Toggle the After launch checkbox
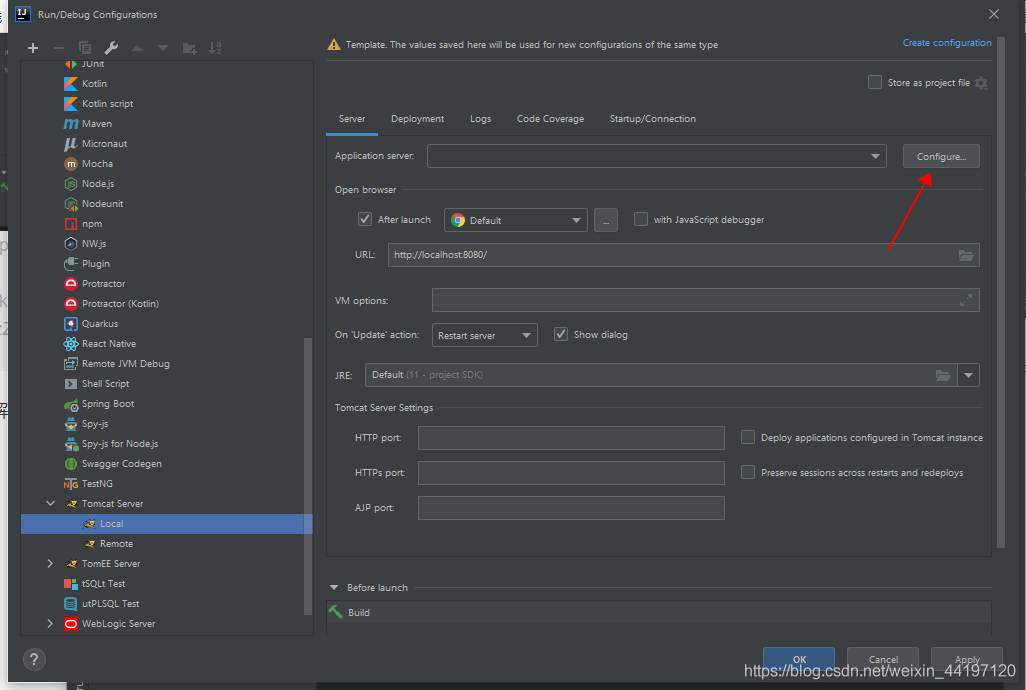This screenshot has width=1026, height=690. (x=365, y=220)
